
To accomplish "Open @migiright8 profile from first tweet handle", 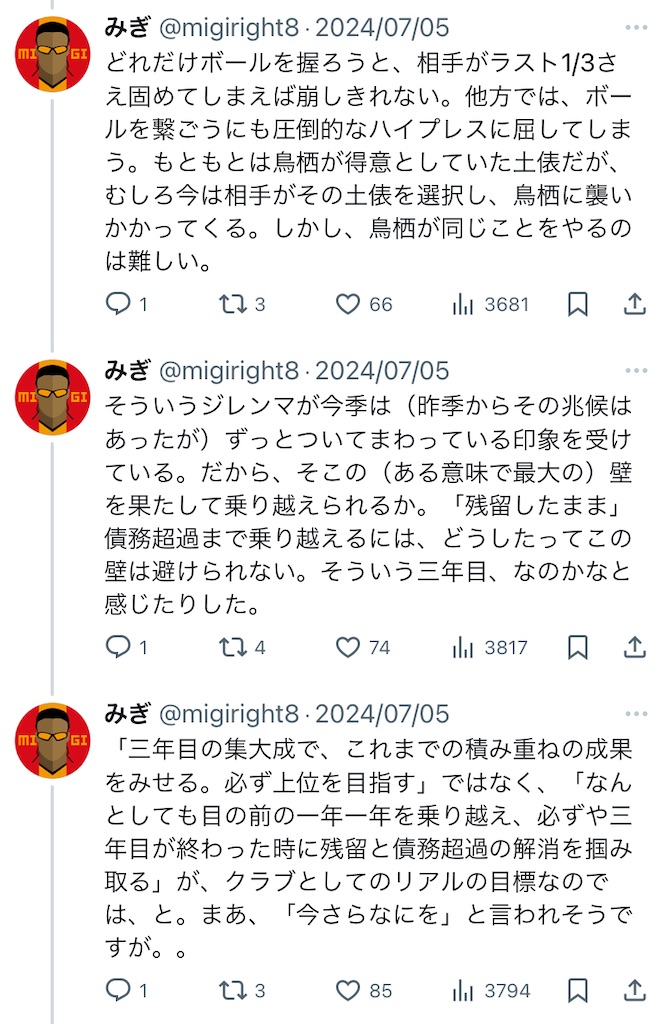I will pyautogui.click(x=229, y=28).
